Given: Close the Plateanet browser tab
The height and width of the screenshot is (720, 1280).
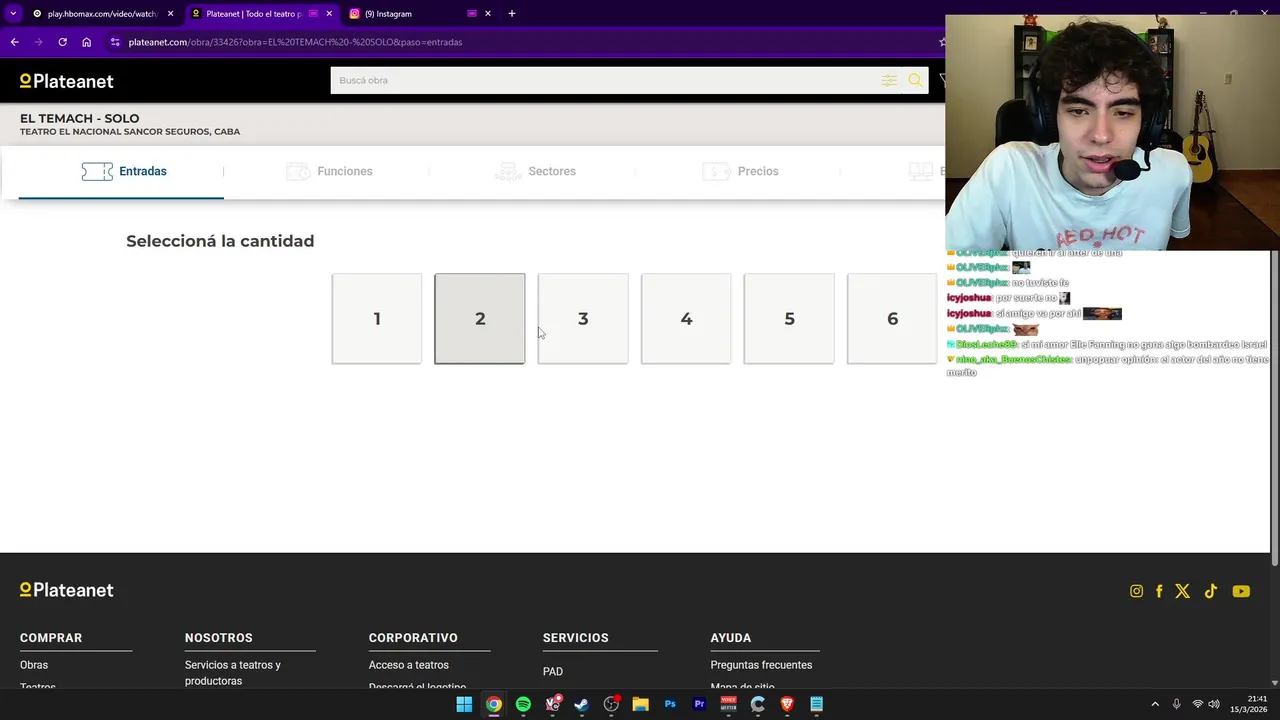Looking at the screenshot, I should (x=329, y=14).
